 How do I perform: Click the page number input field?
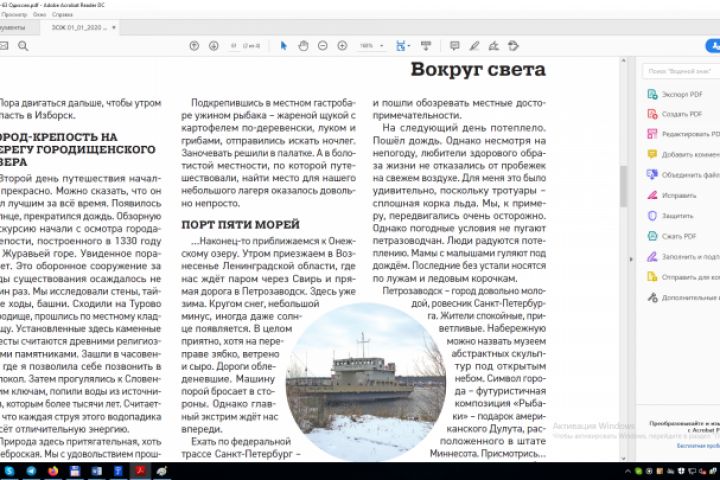[234, 46]
